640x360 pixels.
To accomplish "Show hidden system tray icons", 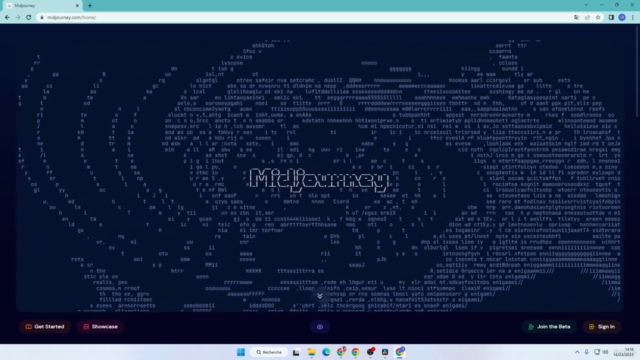I will click(x=577, y=352).
